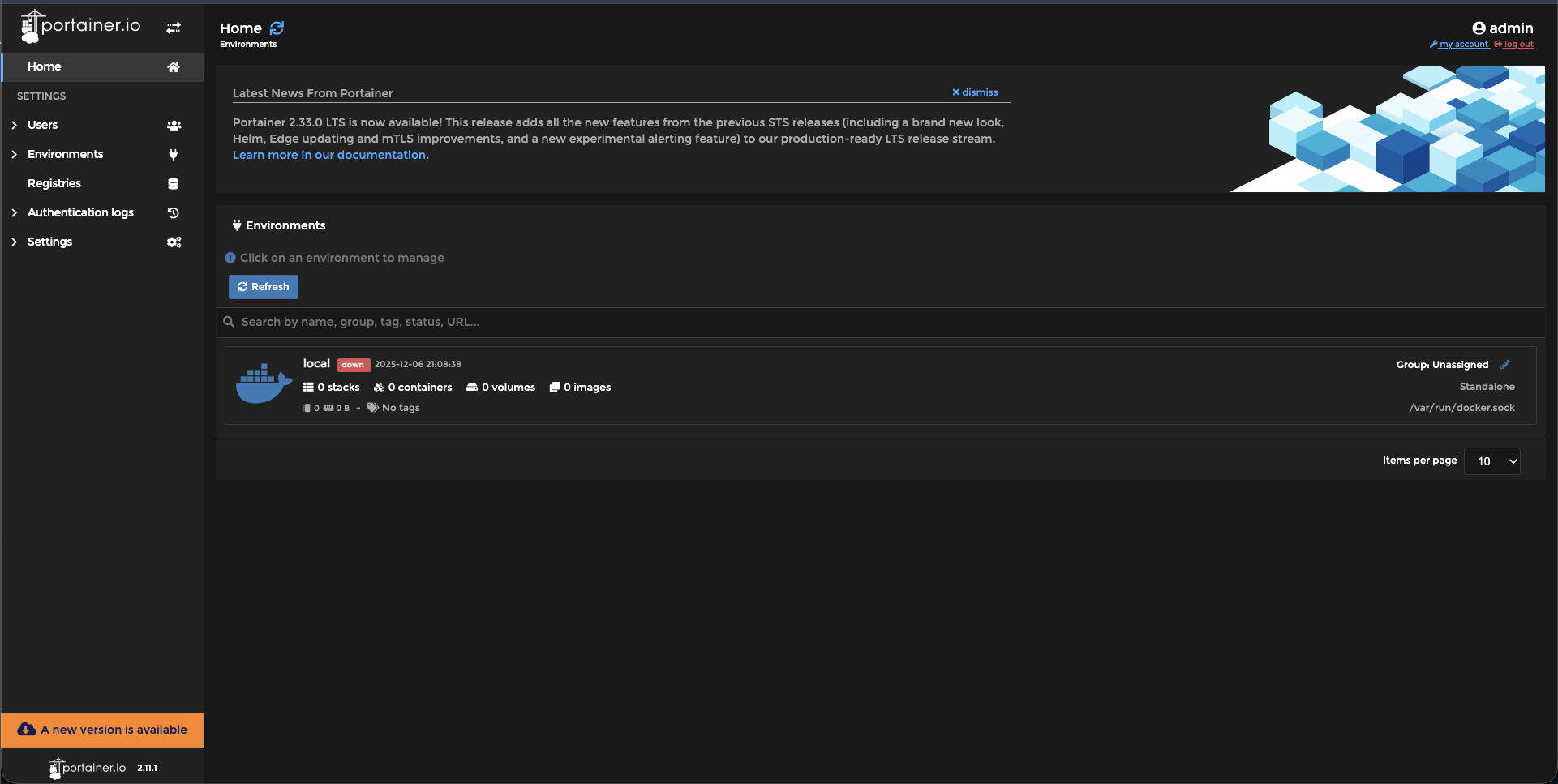Expand the Settings menu chevron
The image size is (1558, 784).
14,242
